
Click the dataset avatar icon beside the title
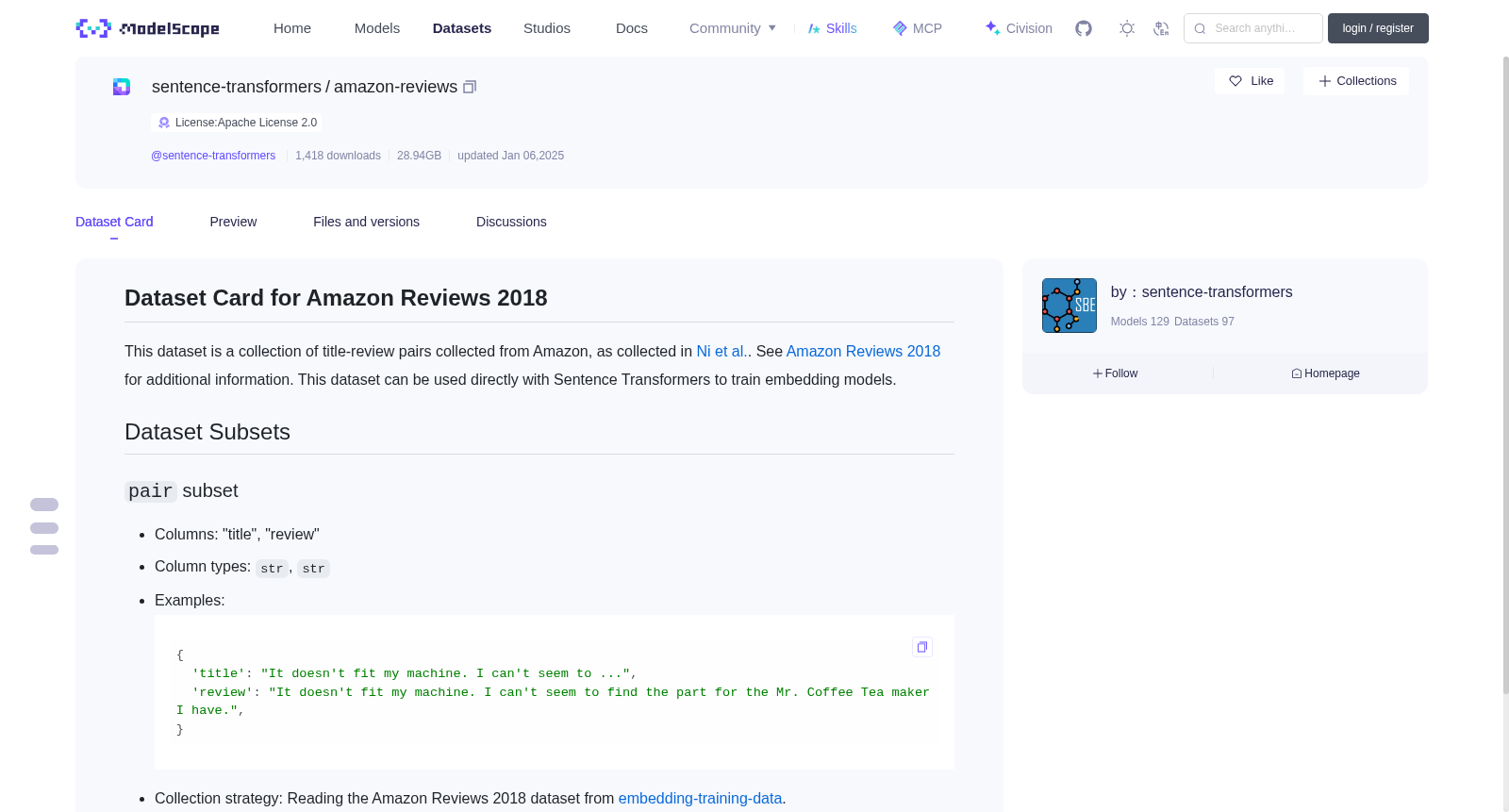pyautogui.click(x=122, y=87)
